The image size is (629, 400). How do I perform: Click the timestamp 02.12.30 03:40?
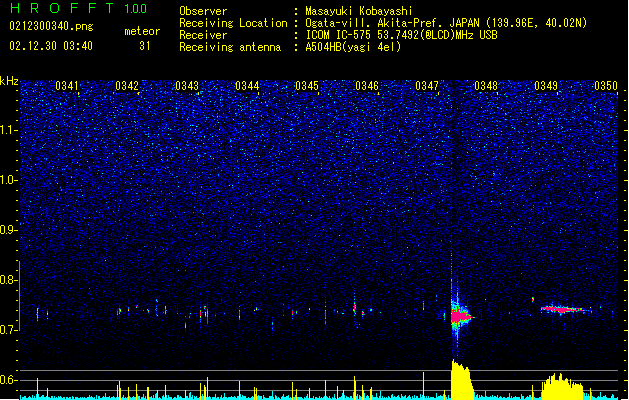[51, 46]
